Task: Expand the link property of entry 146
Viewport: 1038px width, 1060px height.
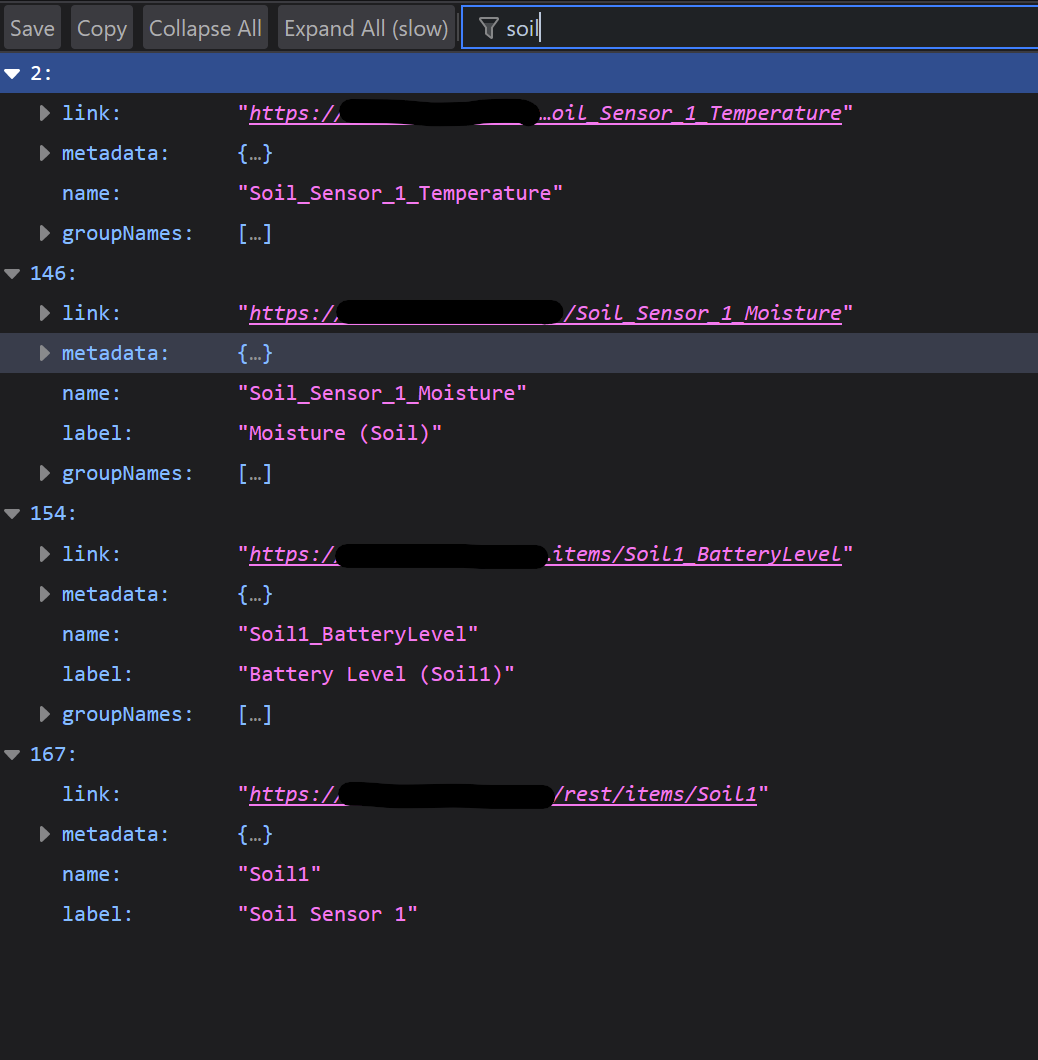Action: (x=44, y=312)
